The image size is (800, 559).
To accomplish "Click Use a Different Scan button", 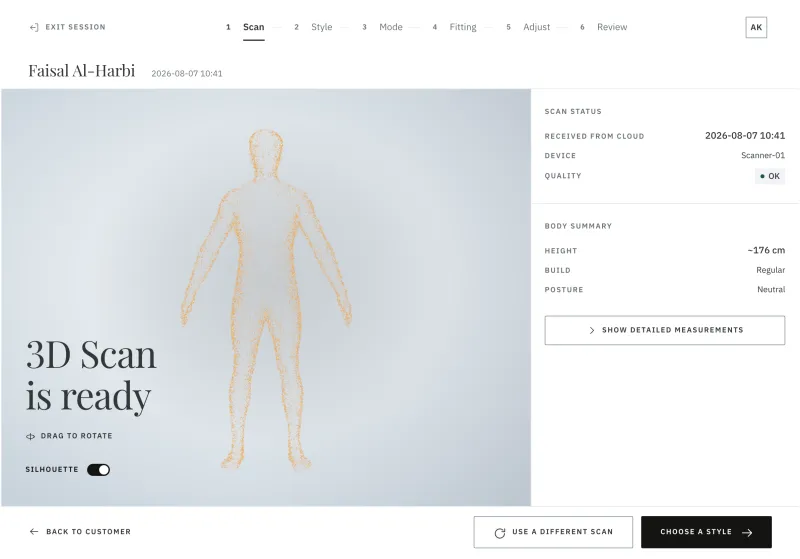I will point(553,532).
